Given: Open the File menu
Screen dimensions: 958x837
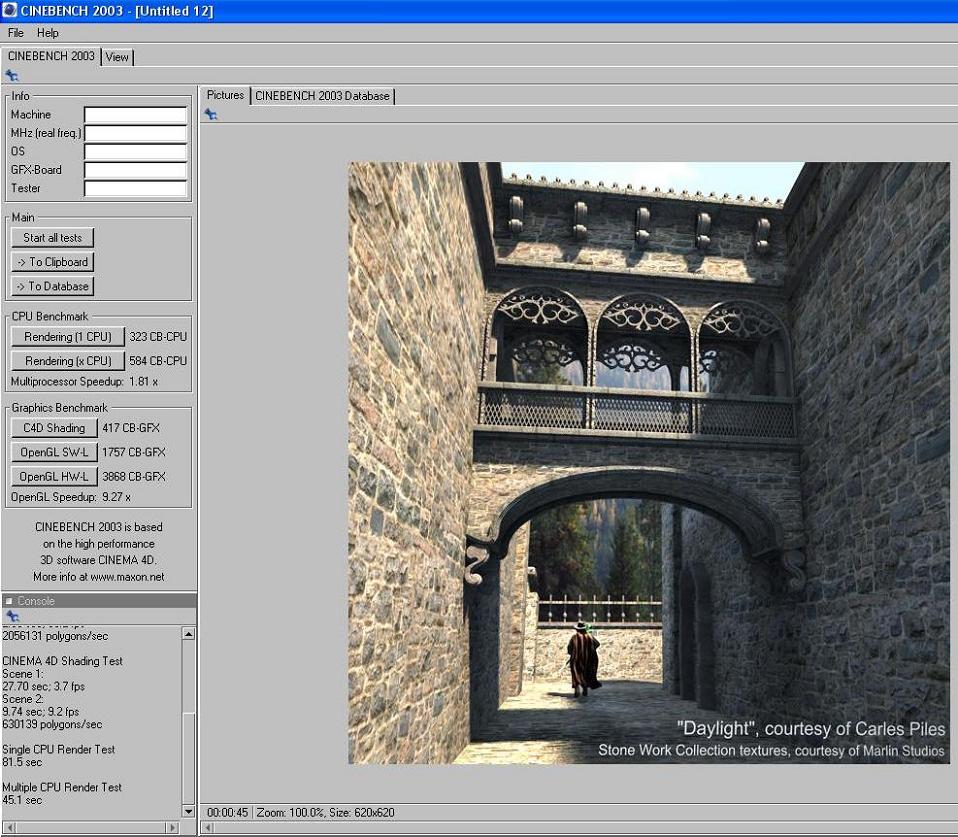Looking at the screenshot, I should coord(16,33).
